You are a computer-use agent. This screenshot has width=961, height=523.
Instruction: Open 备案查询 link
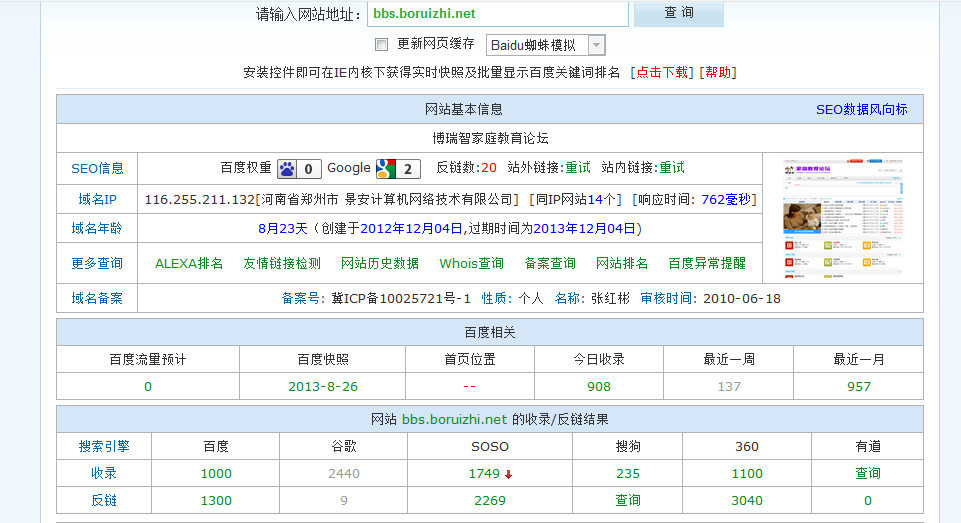[550, 264]
